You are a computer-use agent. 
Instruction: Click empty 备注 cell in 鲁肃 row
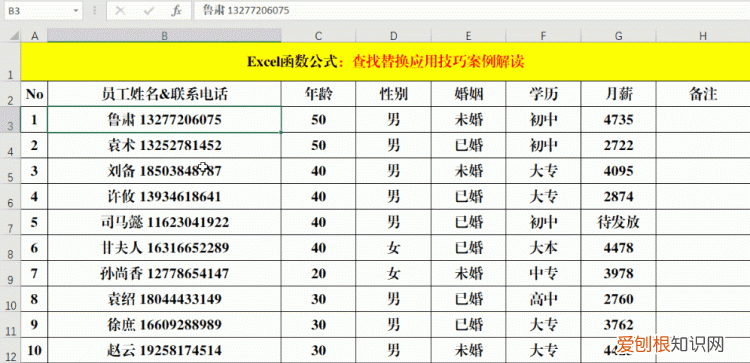[x=703, y=120]
